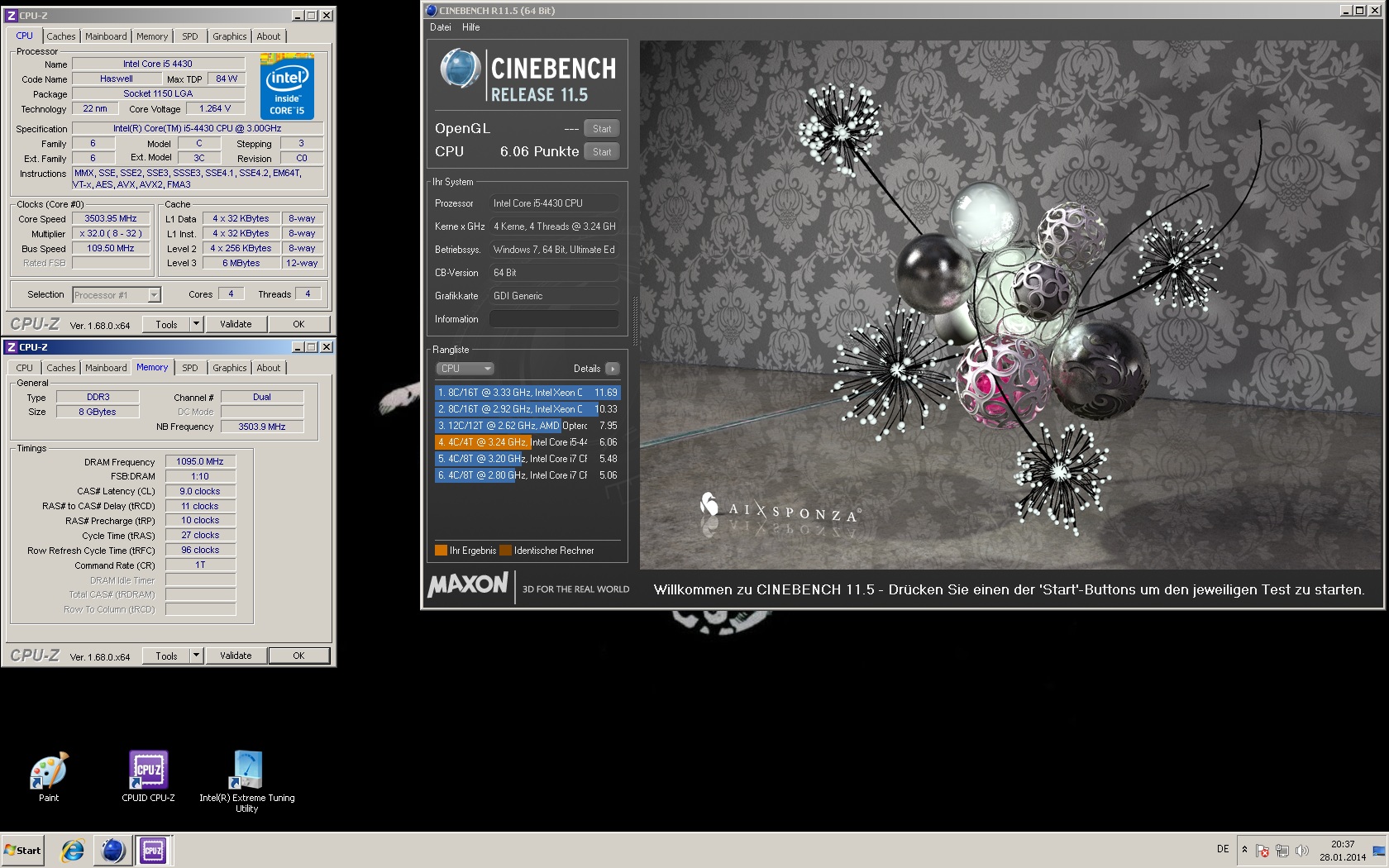Switch to Mainboard tab in top CPU-Z
The width and height of the screenshot is (1389, 868).
(106, 36)
